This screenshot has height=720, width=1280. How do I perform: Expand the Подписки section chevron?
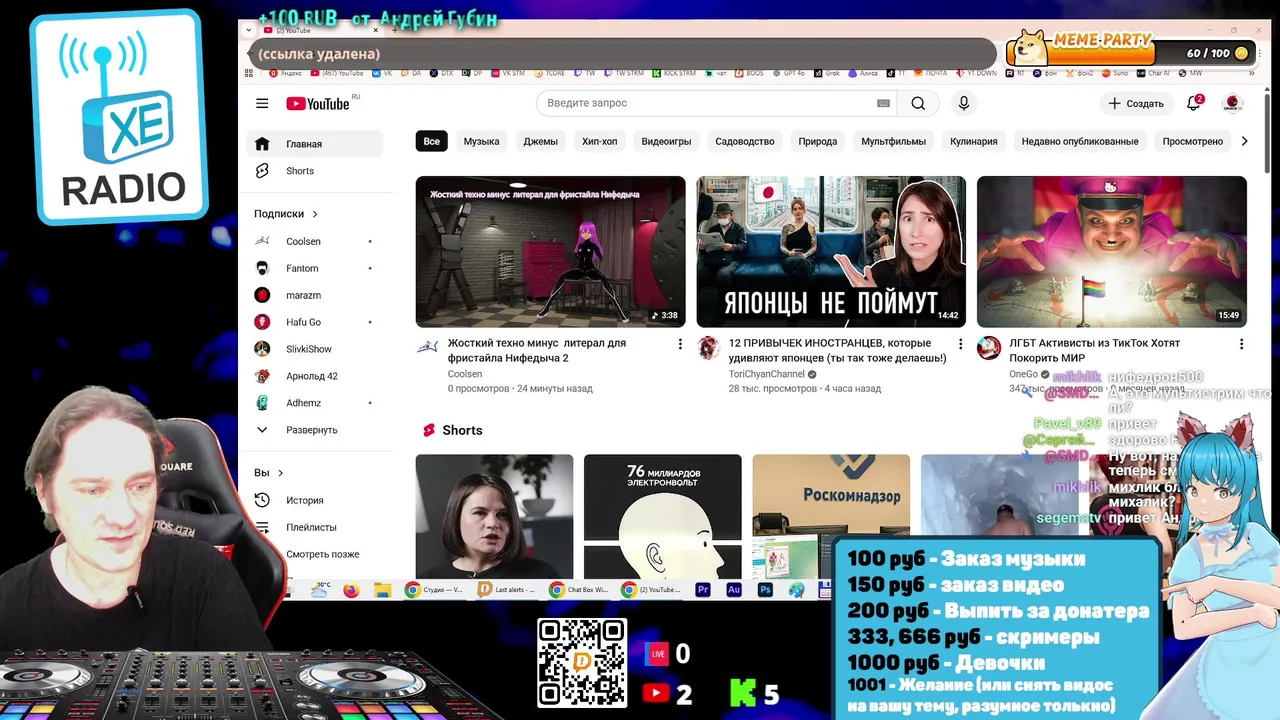click(x=315, y=214)
